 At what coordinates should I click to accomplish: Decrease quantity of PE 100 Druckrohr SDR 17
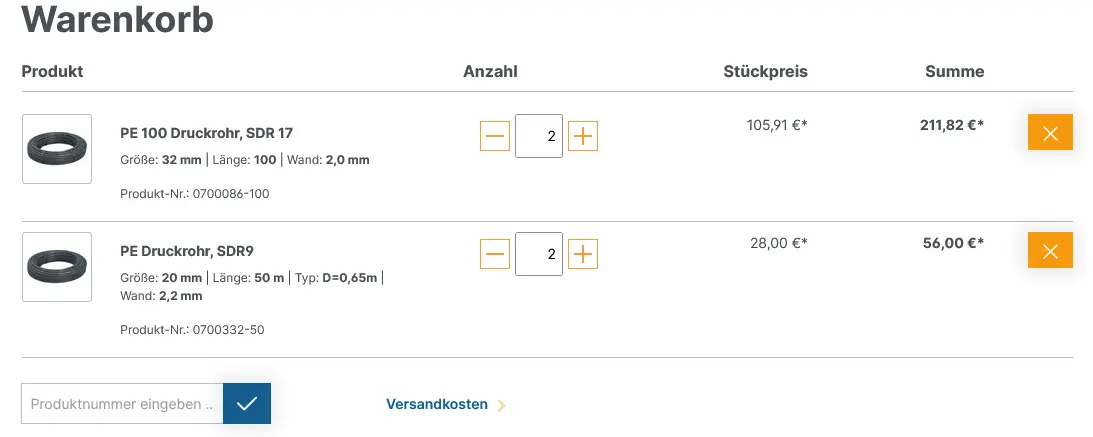495,136
